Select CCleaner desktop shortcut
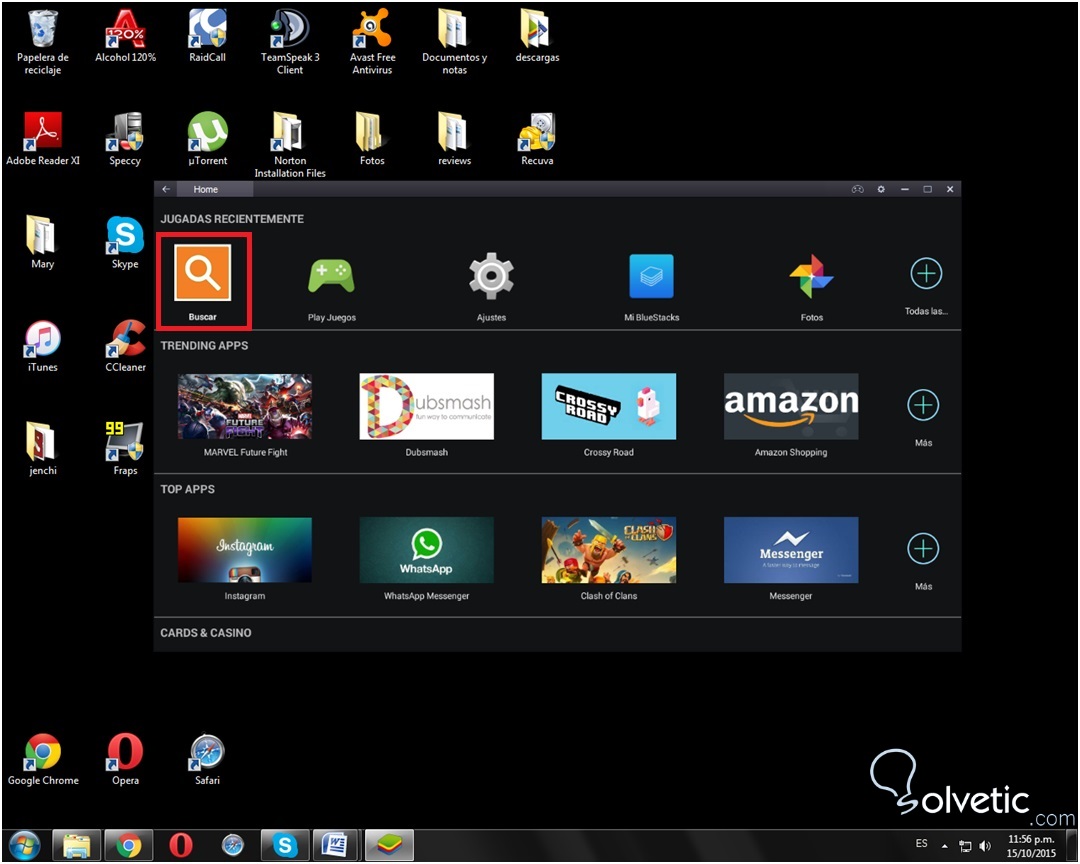 (125, 346)
